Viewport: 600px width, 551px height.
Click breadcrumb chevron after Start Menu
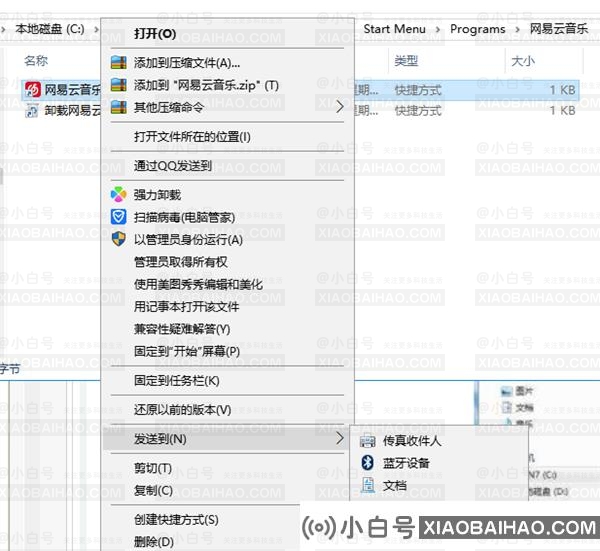438,29
